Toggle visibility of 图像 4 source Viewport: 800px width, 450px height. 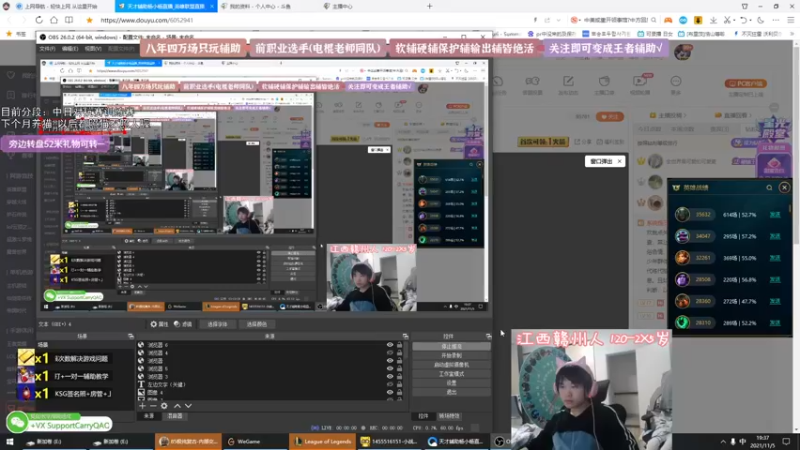[x=390, y=392]
